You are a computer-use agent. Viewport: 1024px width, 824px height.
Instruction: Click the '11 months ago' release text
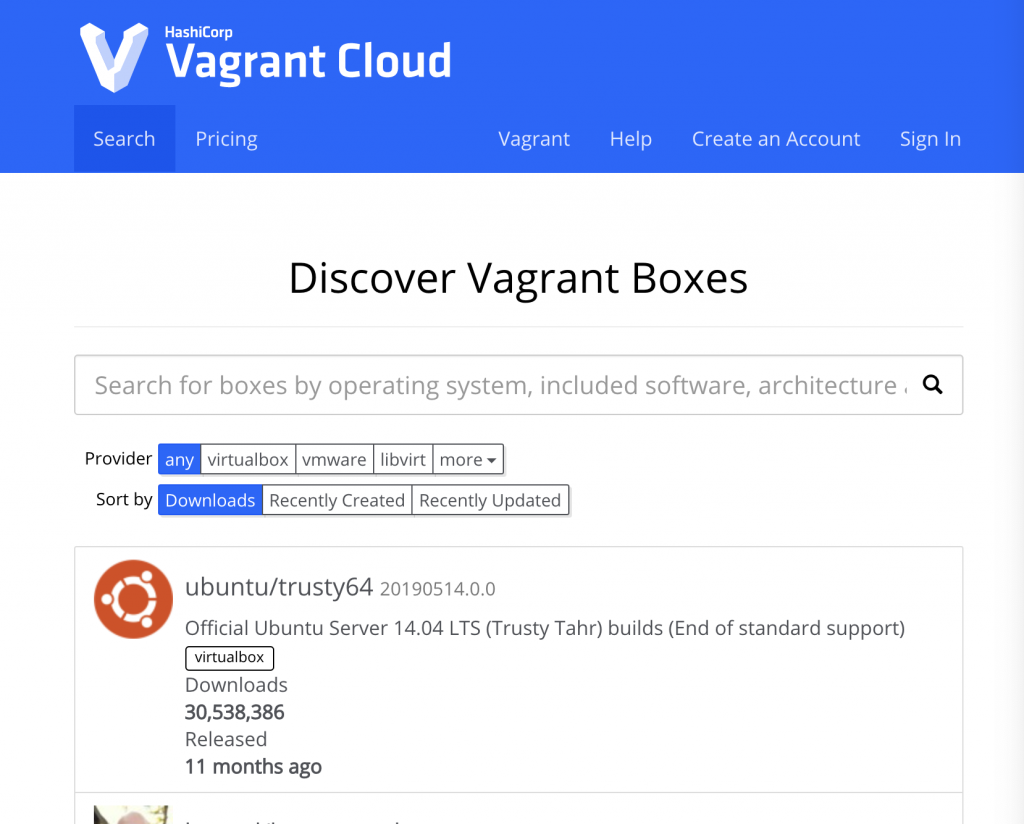(x=253, y=766)
